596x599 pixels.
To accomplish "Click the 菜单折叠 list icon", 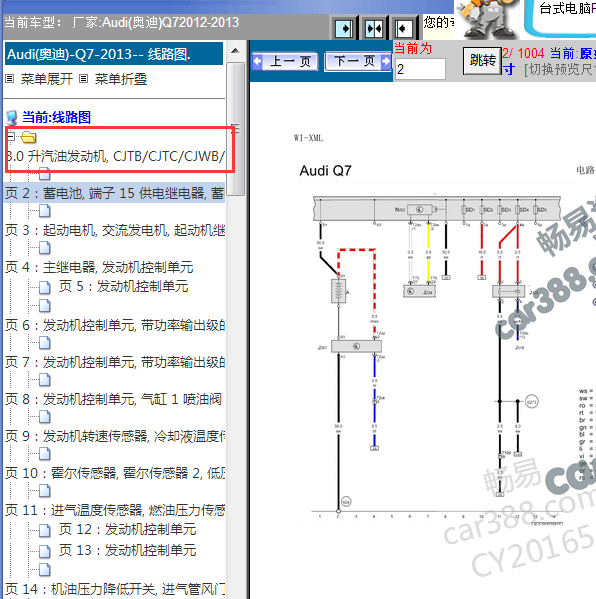I will (83, 79).
